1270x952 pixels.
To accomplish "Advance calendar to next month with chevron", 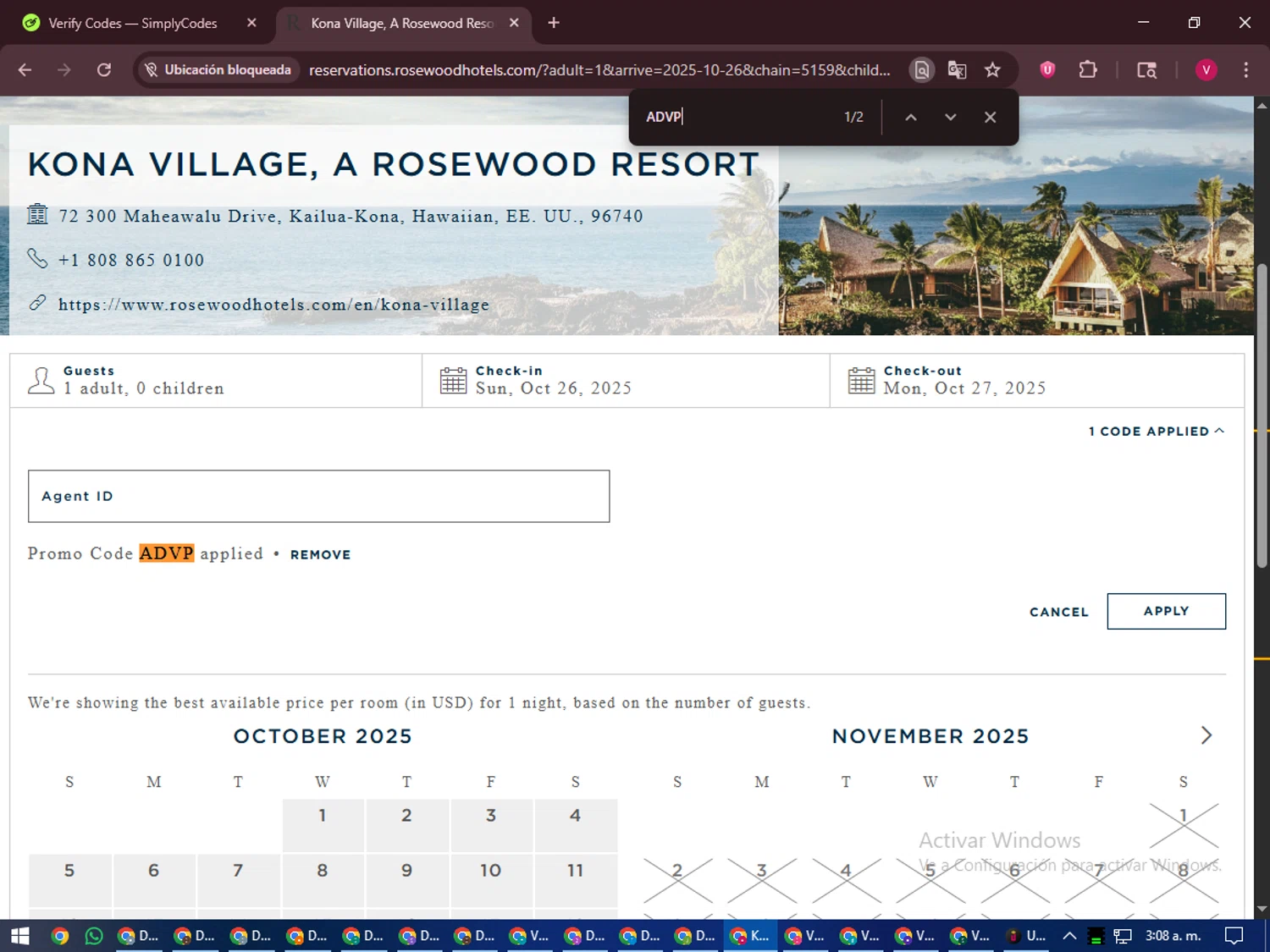I will point(1206,735).
